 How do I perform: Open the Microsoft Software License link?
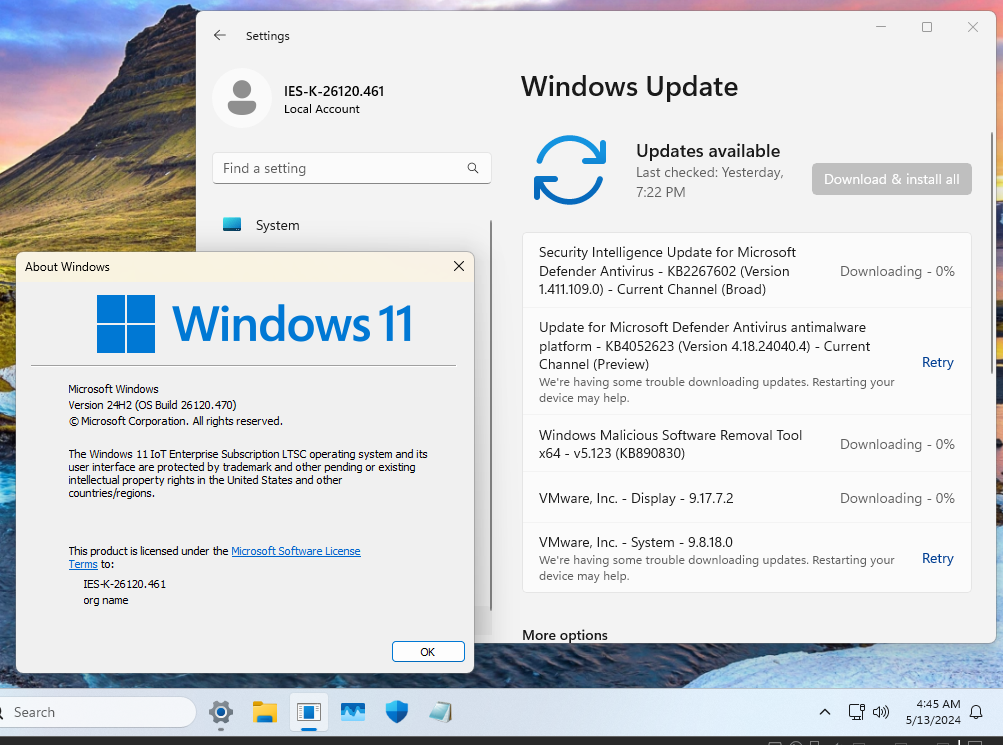click(x=296, y=551)
